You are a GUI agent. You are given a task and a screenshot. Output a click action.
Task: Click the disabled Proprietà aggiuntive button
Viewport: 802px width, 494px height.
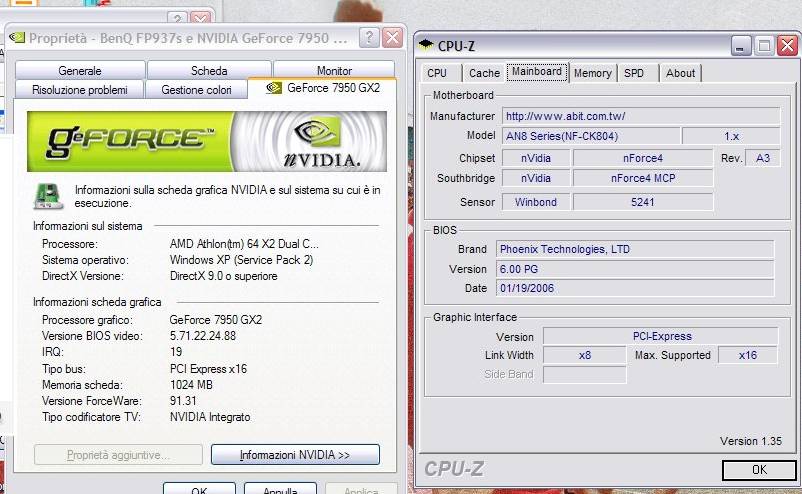tap(118, 455)
